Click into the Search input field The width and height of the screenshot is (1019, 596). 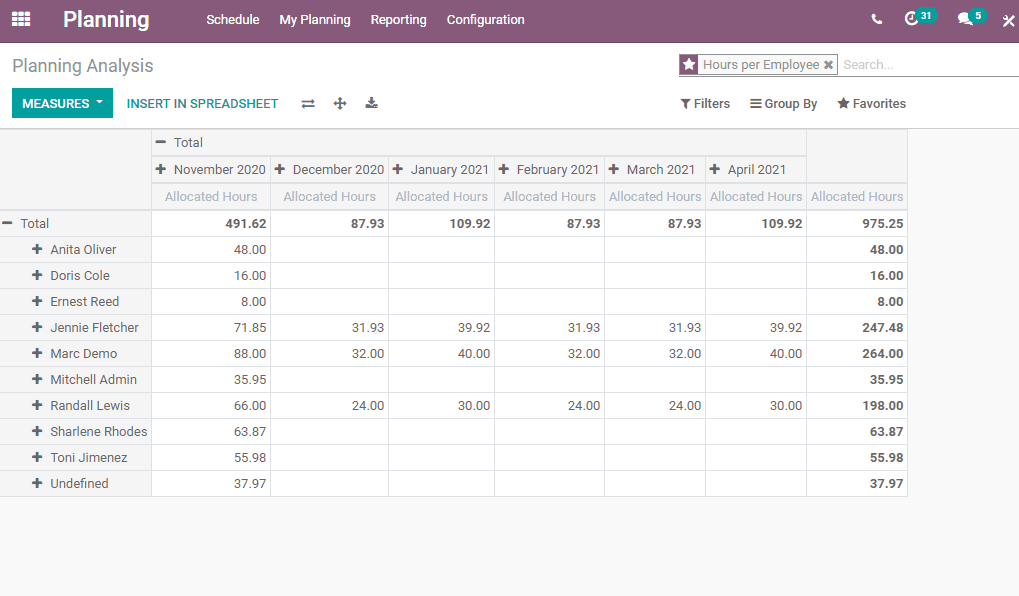click(x=929, y=64)
